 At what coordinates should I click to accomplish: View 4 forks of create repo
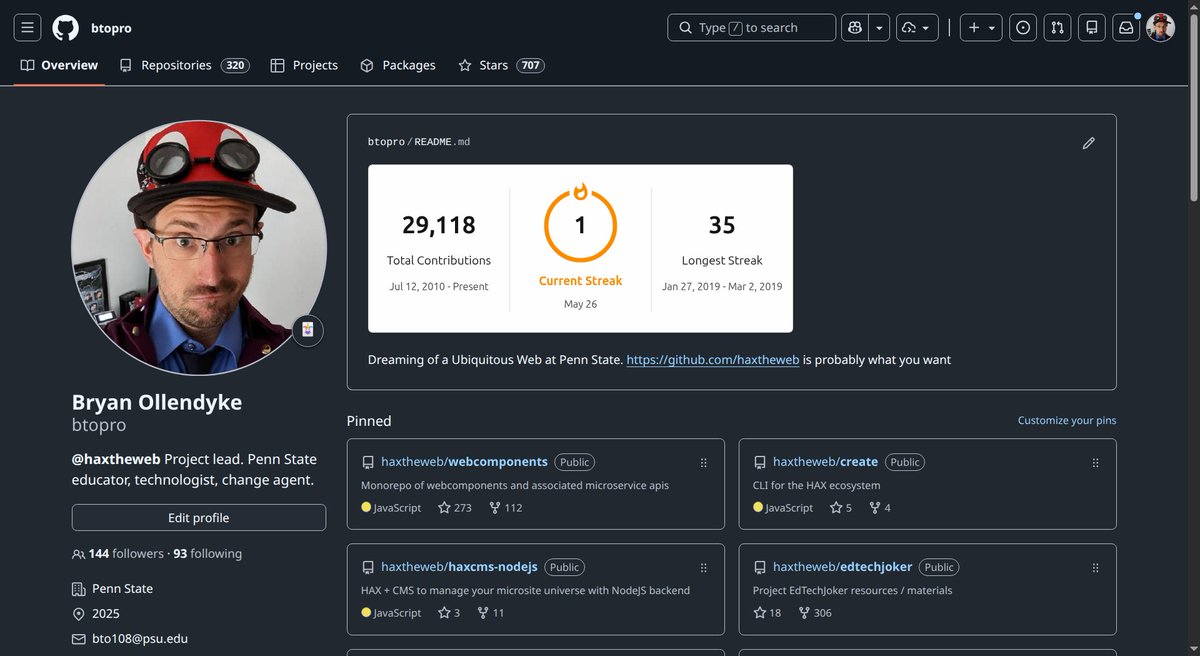coord(880,508)
